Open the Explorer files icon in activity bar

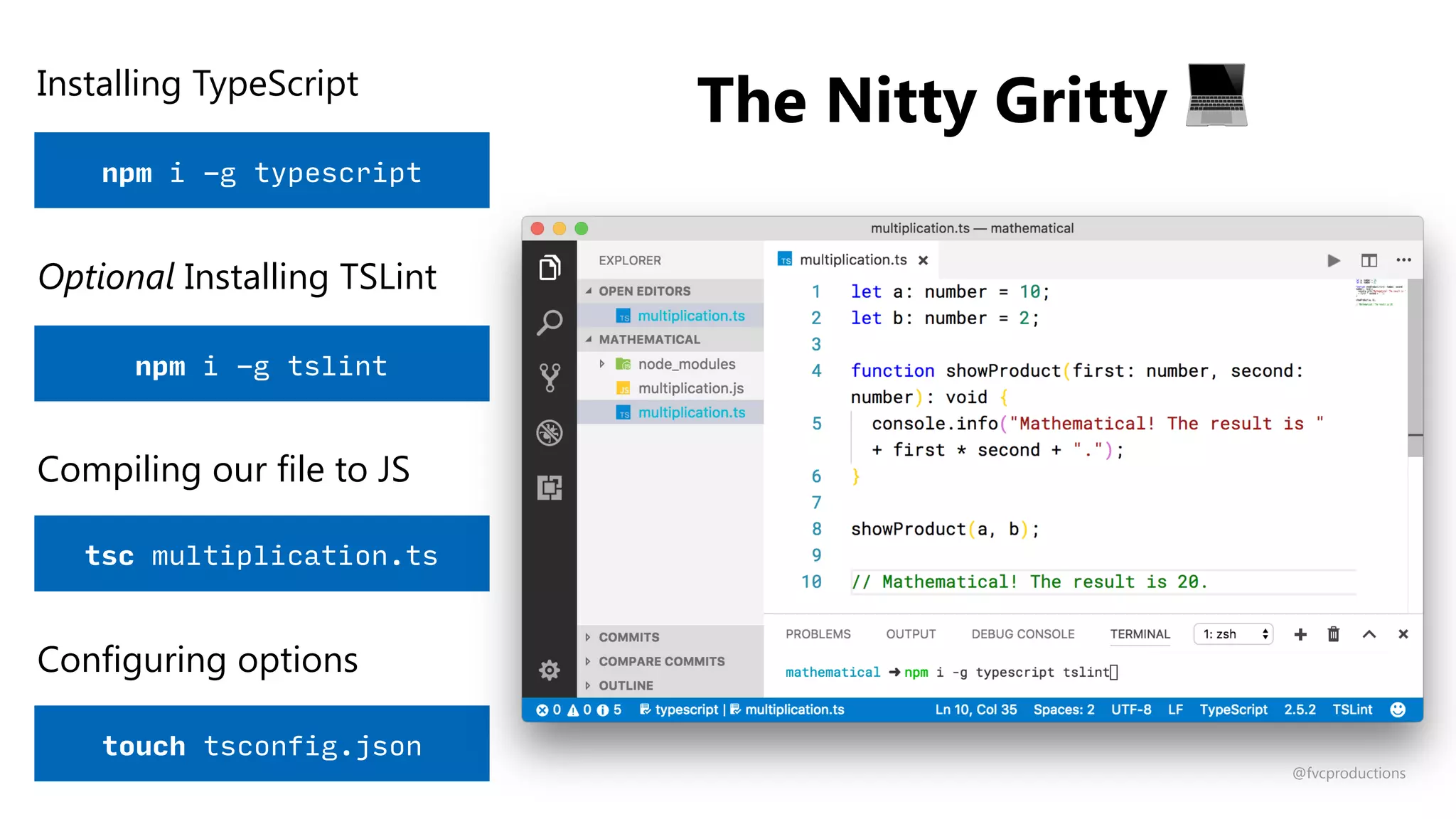(550, 267)
